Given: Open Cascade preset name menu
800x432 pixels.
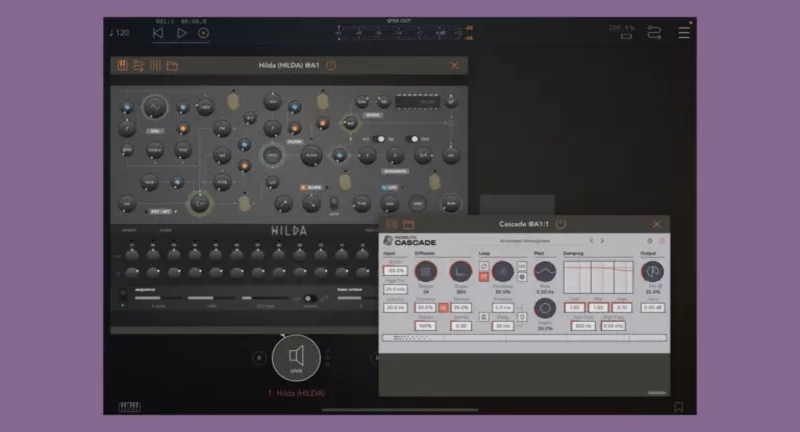Looking at the screenshot, I should pyautogui.click(x=524, y=241).
